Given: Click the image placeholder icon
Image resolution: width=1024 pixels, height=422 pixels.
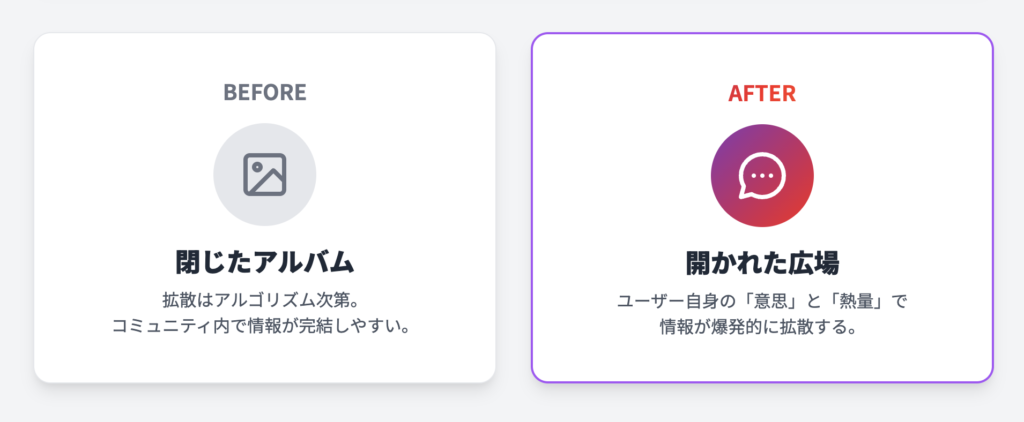Looking at the screenshot, I should [x=264, y=174].
